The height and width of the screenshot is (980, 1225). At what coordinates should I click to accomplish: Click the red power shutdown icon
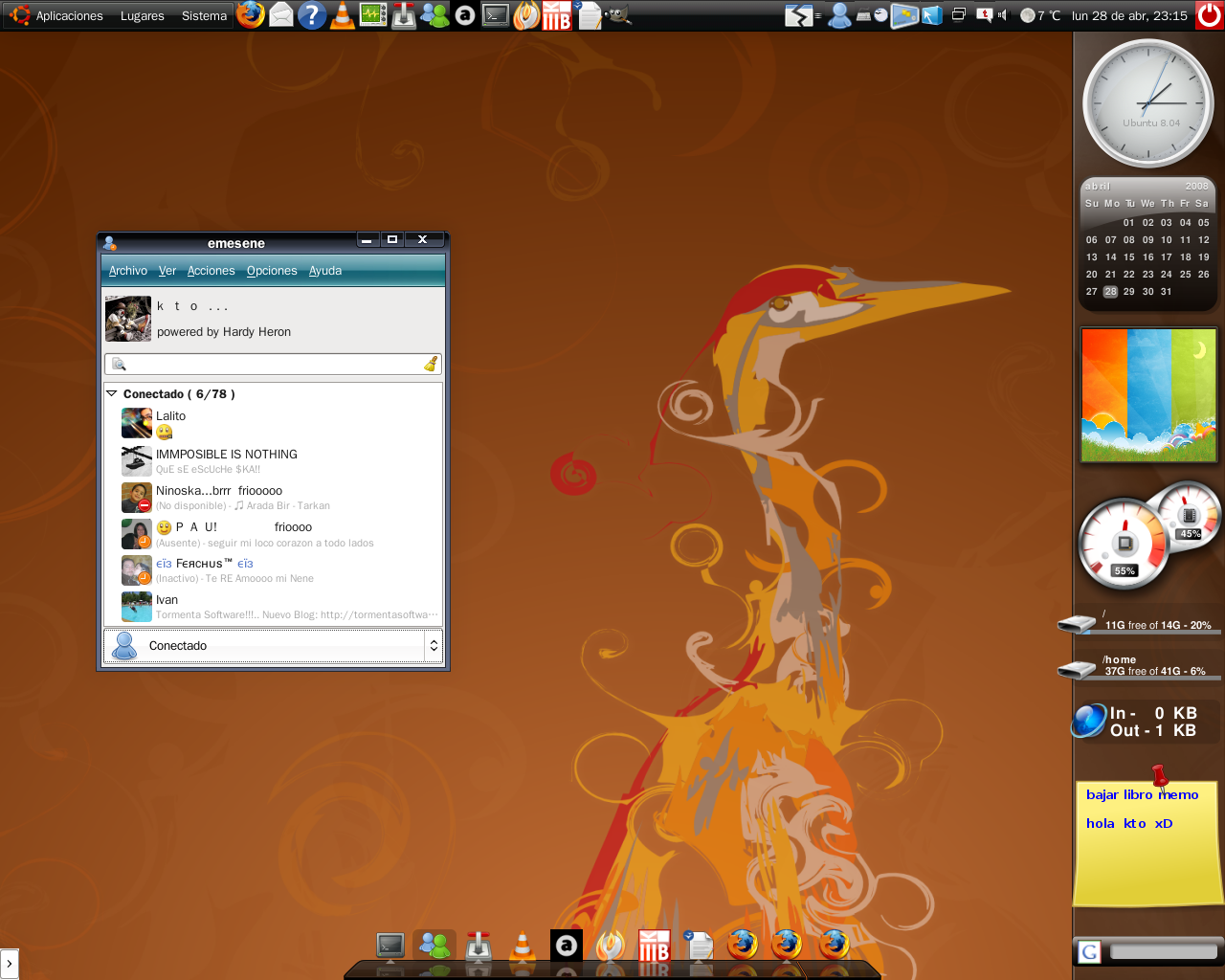1210,15
